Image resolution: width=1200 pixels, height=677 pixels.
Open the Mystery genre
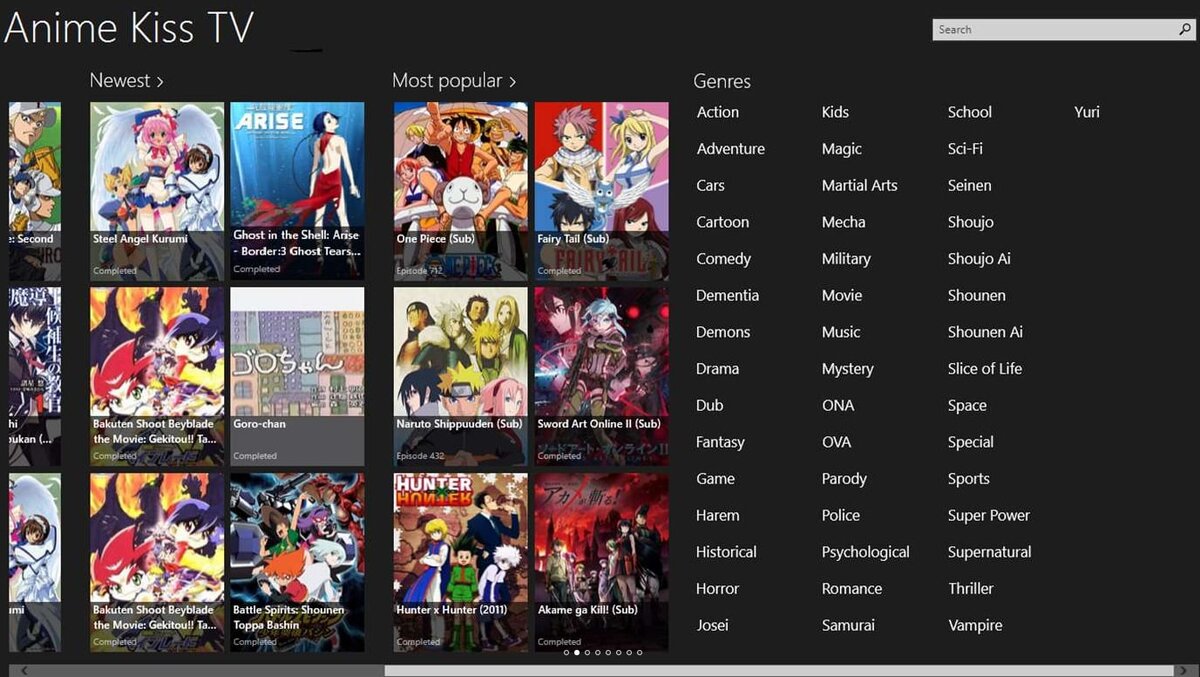tap(848, 369)
